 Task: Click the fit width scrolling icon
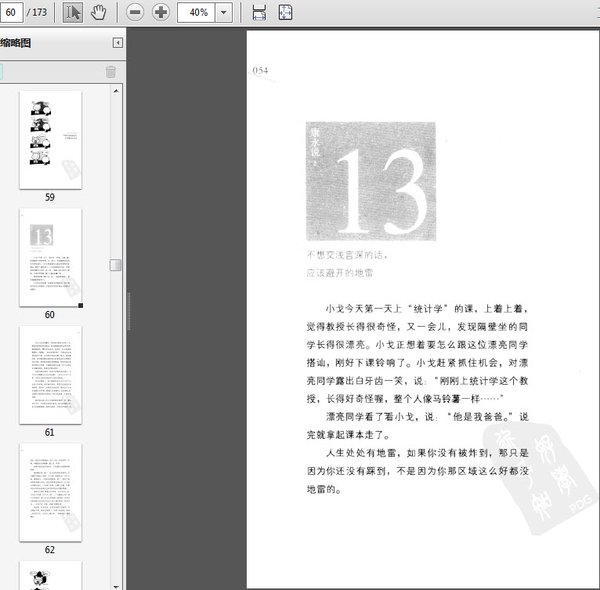[x=259, y=12]
